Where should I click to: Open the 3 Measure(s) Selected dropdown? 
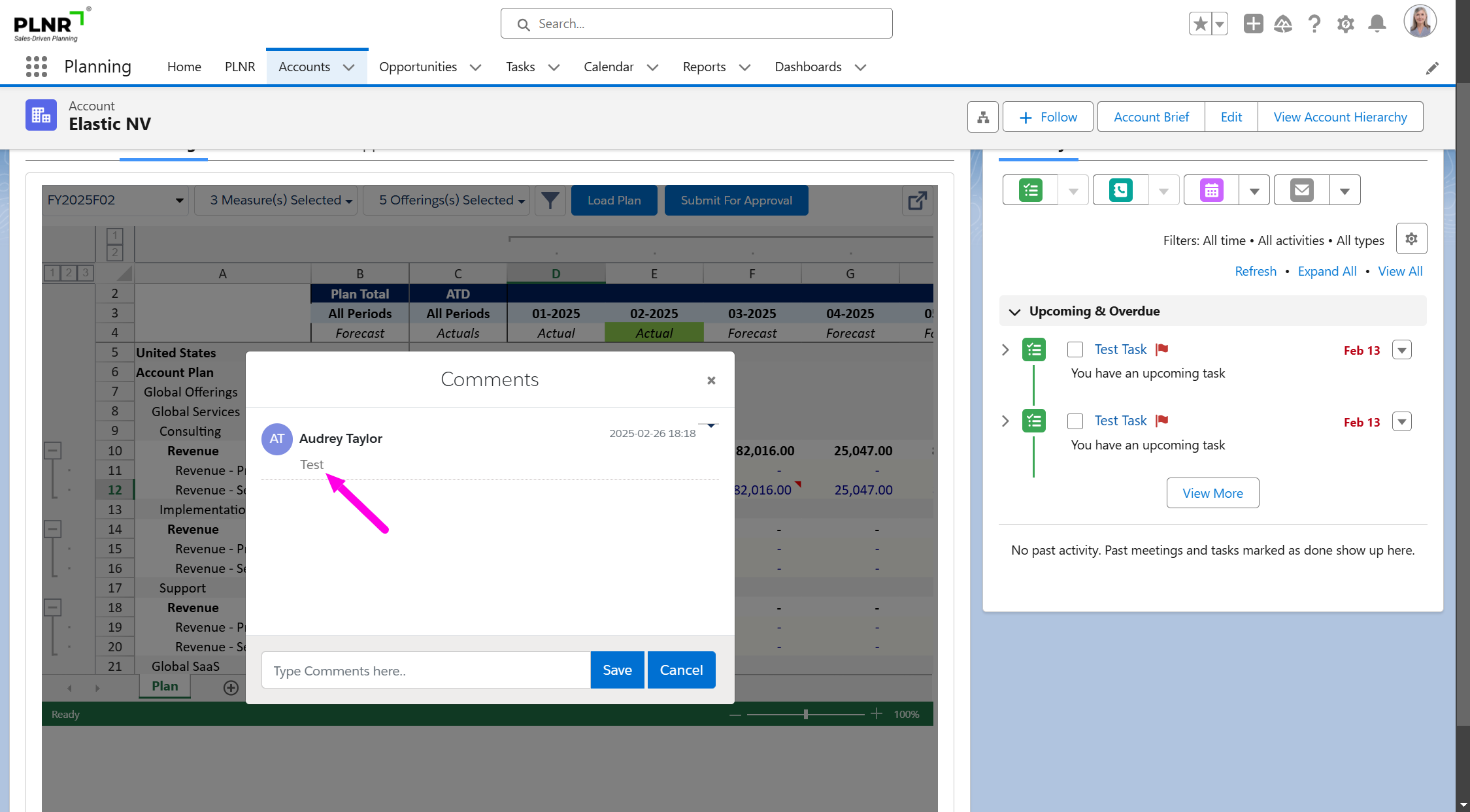[281, 201]
